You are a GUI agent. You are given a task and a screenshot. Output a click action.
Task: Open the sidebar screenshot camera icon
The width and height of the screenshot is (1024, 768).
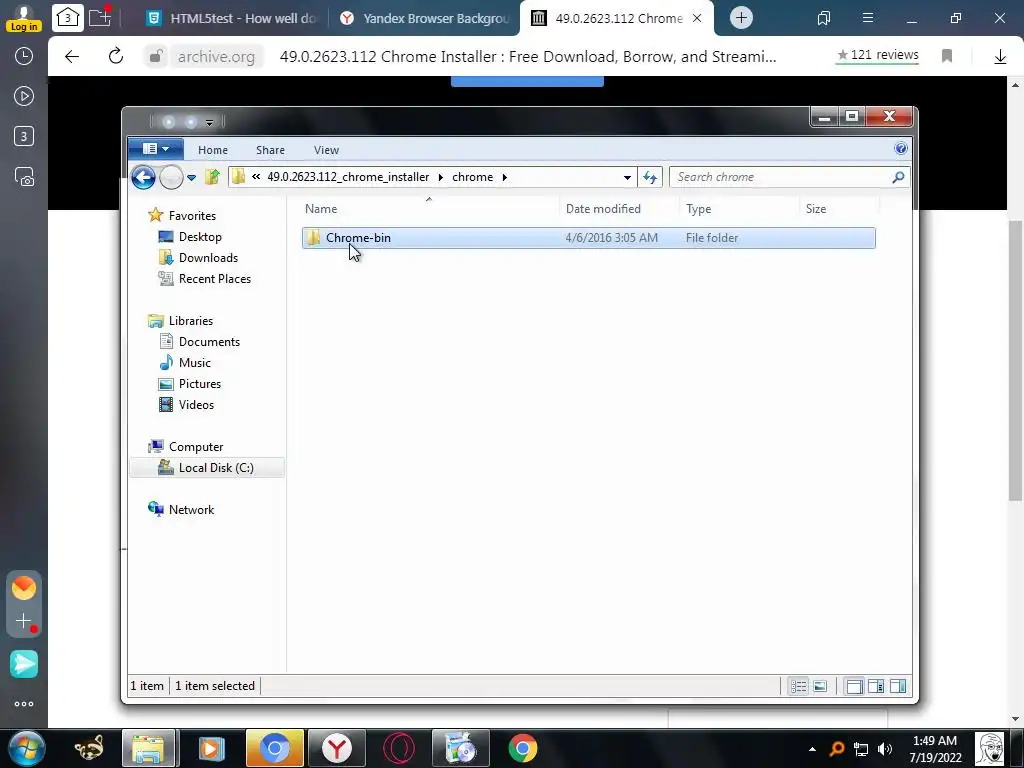[24, 177]
